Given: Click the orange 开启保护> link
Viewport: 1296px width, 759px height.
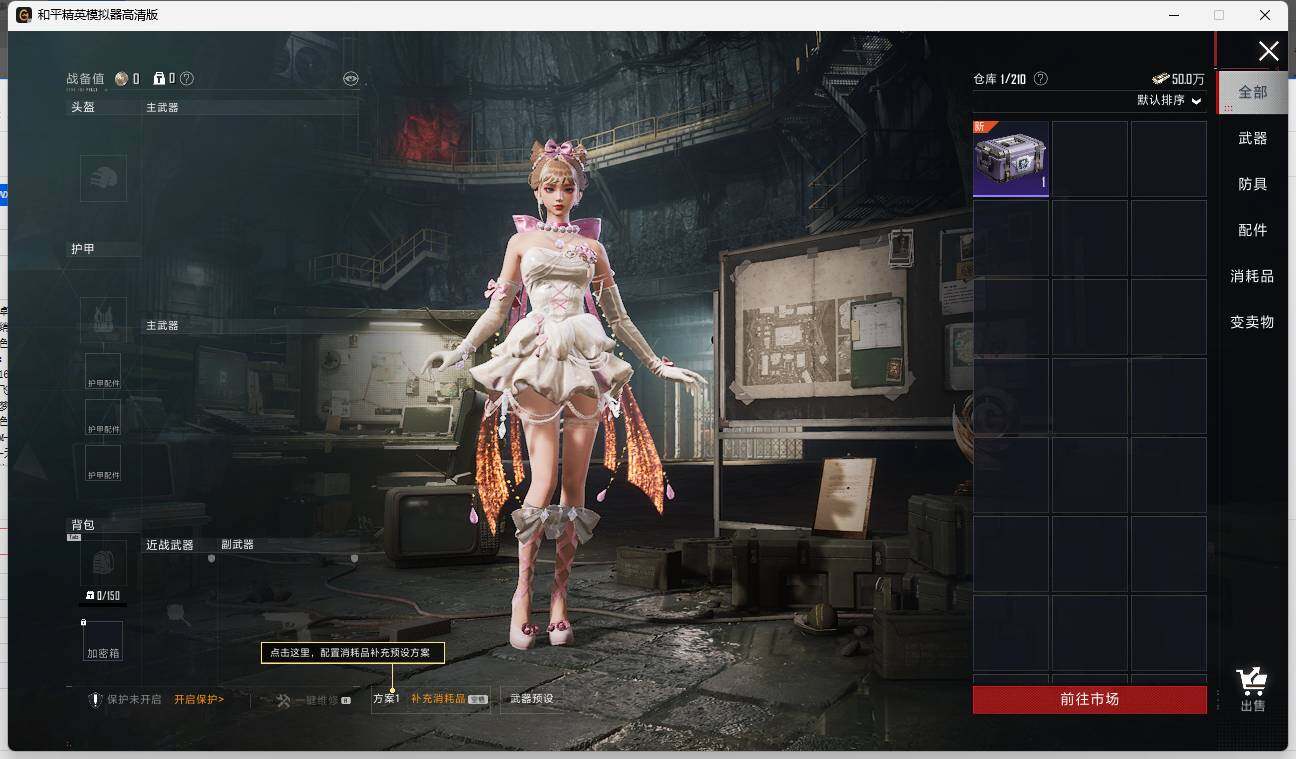Looking at the screenshot, I should pyautogui.click(x=199, y=700).
